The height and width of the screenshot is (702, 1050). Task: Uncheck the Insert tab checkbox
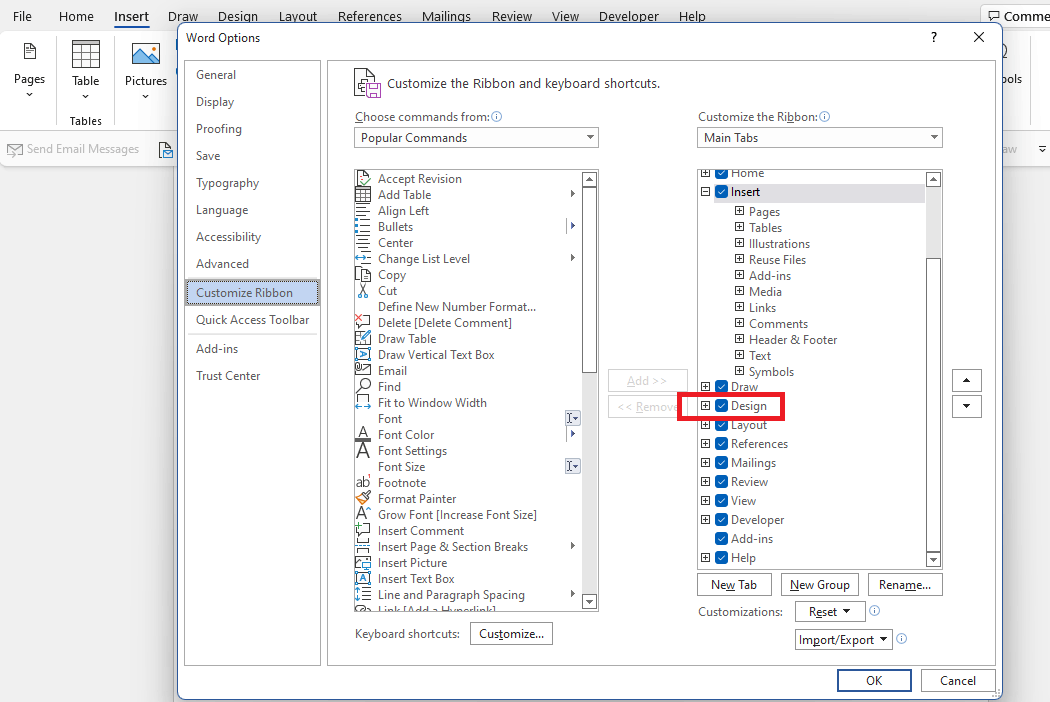(x=721, y=192)
